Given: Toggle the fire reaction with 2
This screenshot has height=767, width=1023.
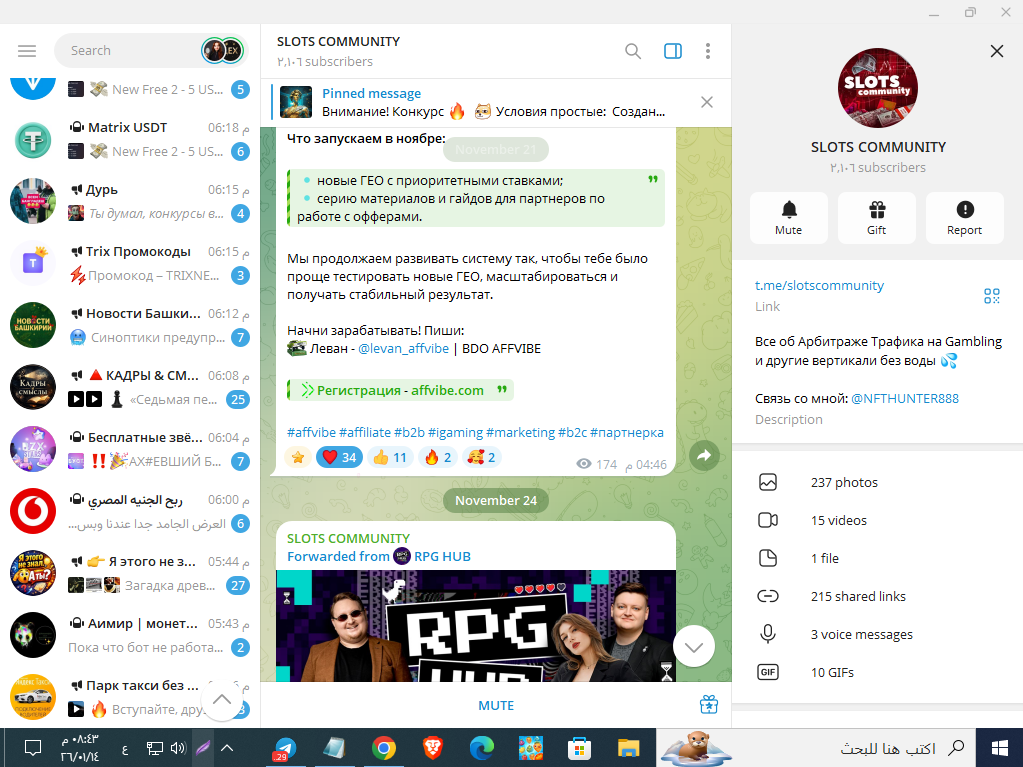Looking at the screenshot, I should click(x=438, y=457).
